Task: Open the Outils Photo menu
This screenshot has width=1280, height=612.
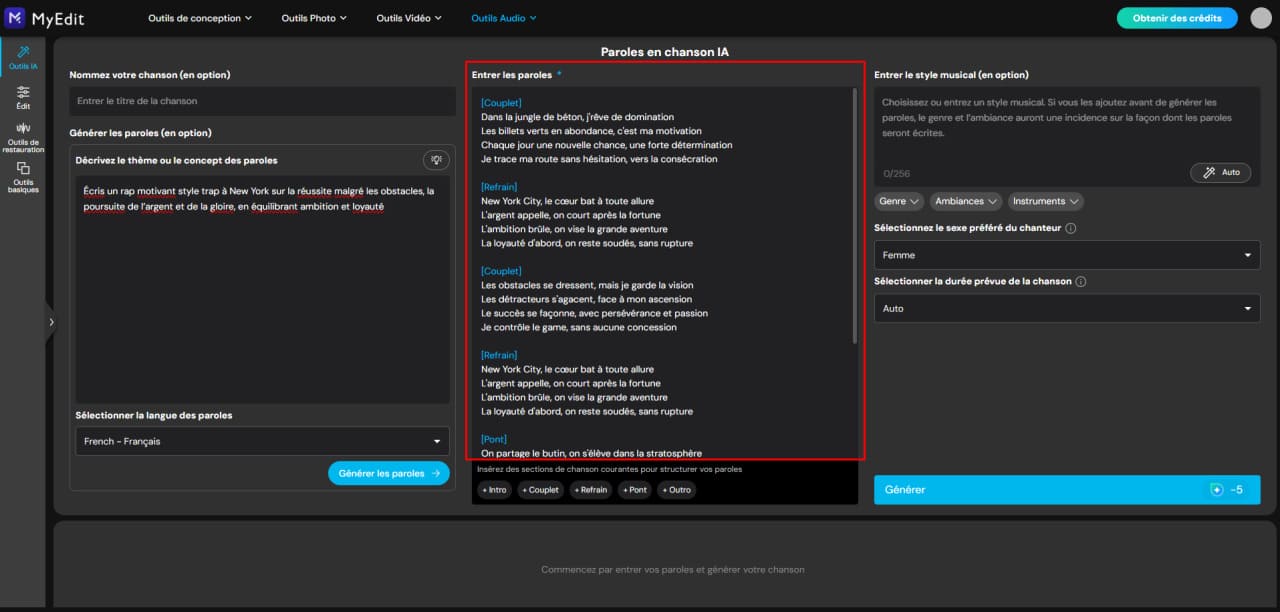Action: pyautogui.click(x=314, y=18)
